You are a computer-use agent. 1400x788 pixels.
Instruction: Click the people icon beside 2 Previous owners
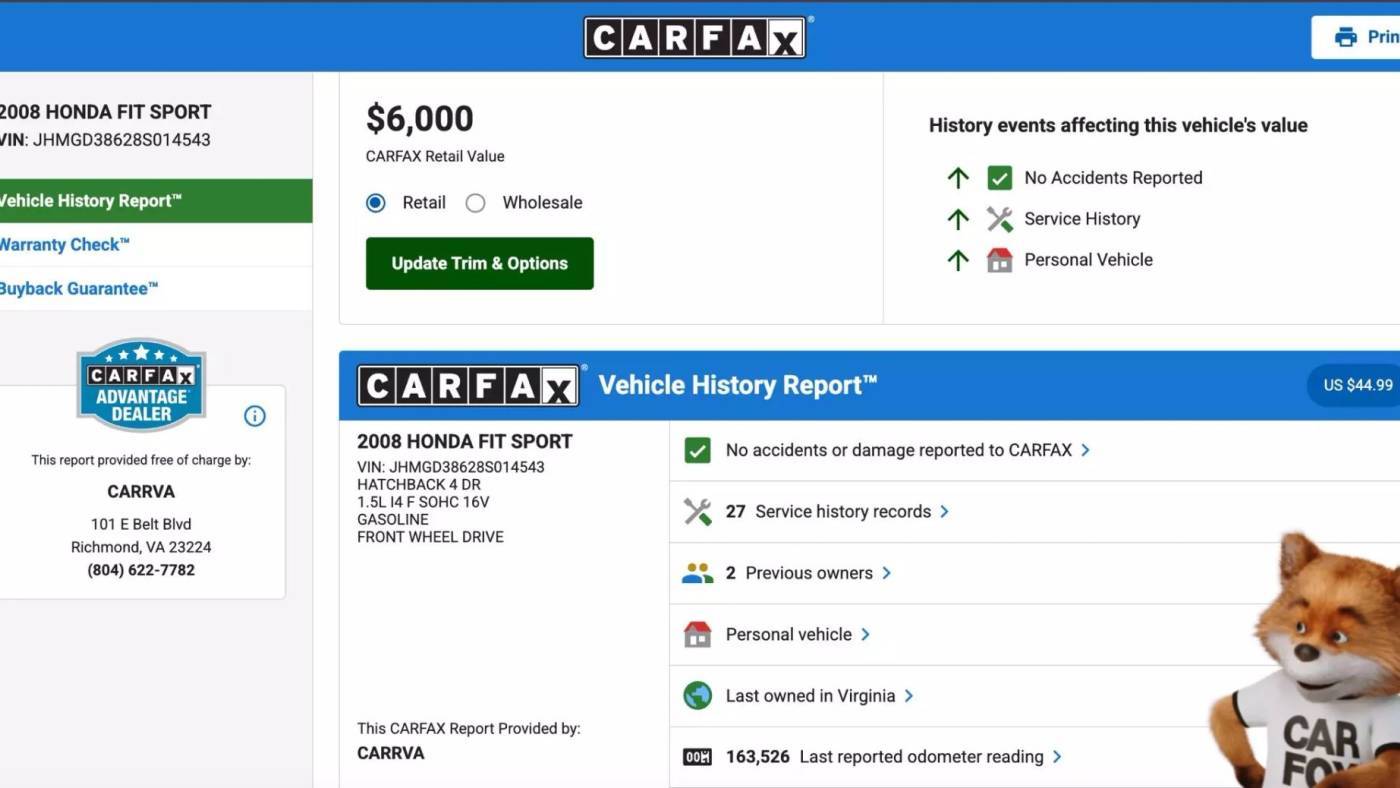click(x=697, y=573)
